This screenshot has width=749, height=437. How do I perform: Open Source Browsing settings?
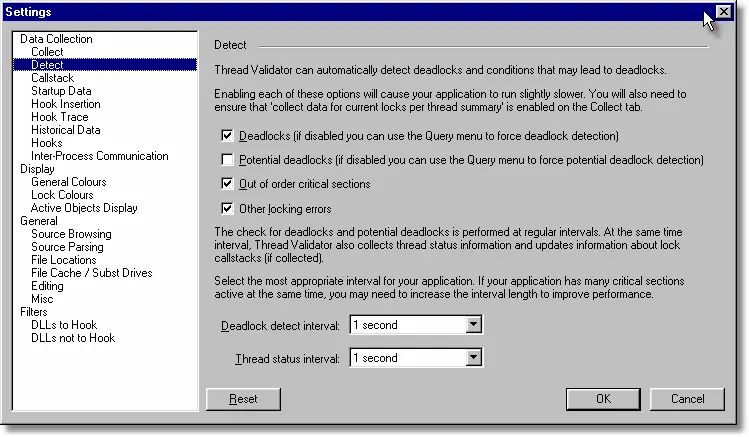(71, 234)
